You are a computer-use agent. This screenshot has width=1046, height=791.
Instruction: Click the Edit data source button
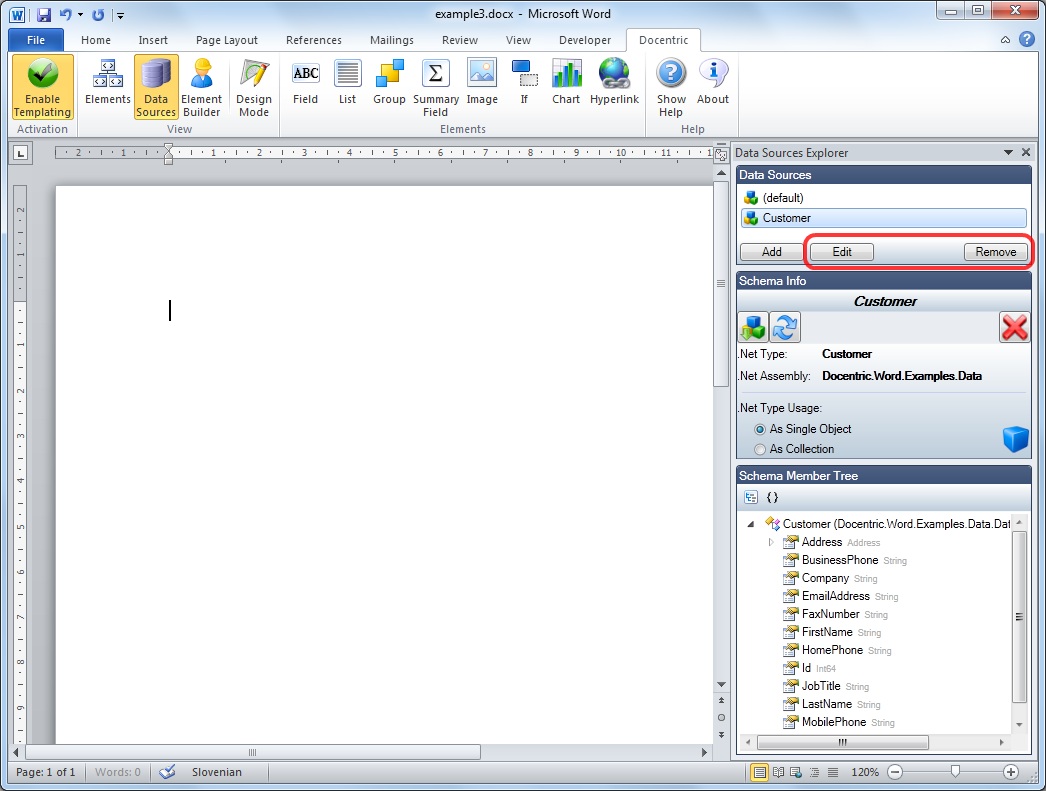point(842,252)
